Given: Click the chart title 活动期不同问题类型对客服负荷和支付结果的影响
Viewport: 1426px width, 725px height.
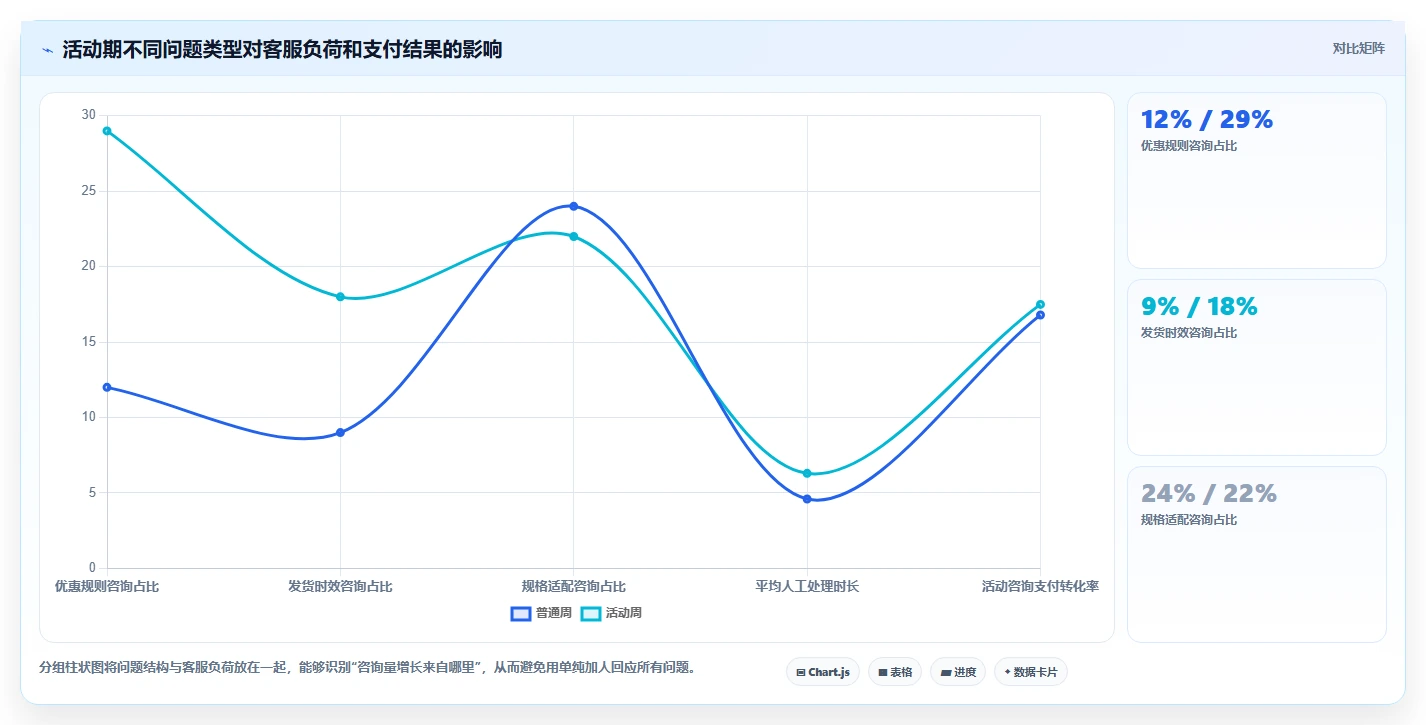Looking at the screenshot, I should [x=282, y=50].
